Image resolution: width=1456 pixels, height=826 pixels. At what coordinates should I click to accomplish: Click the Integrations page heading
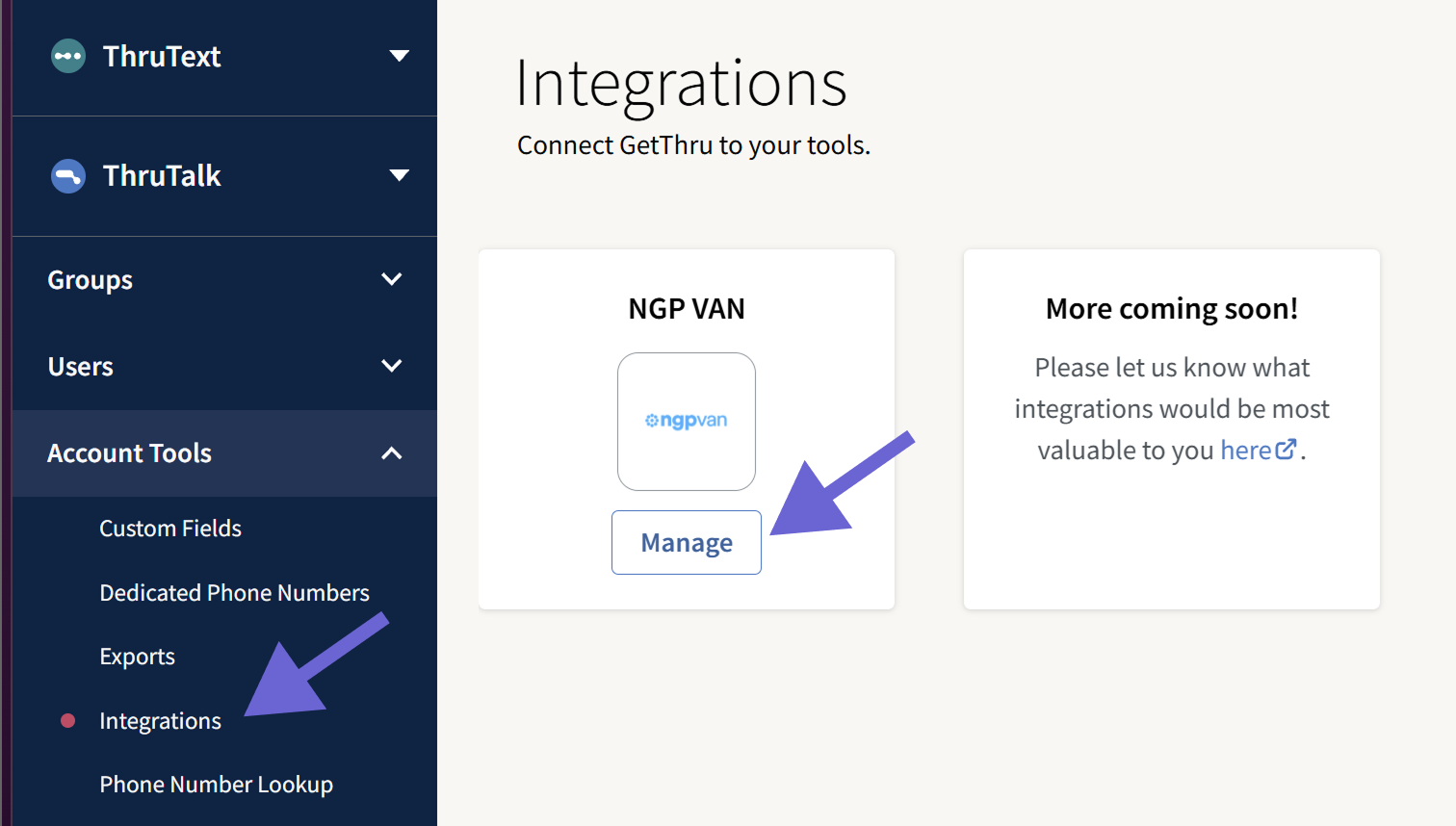coord(681,84)
